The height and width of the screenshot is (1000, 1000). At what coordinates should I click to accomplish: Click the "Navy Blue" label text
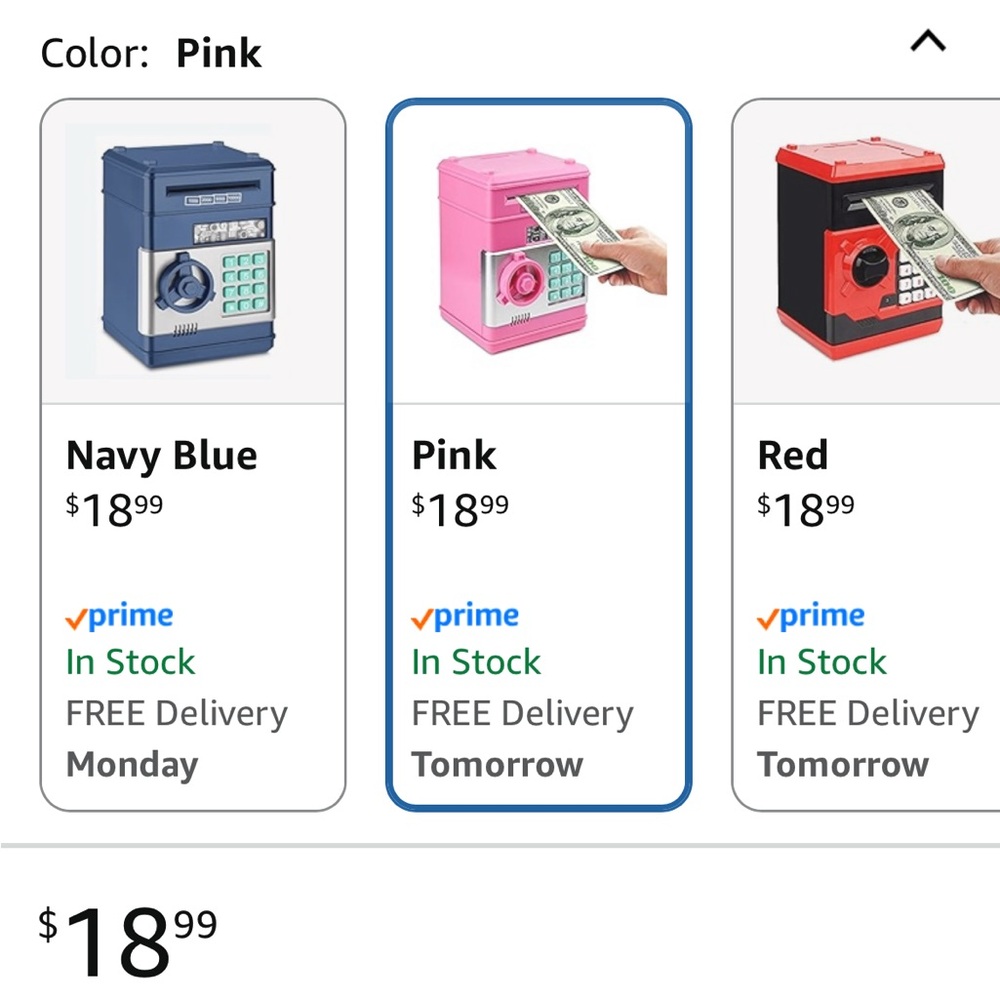[162, 456]
